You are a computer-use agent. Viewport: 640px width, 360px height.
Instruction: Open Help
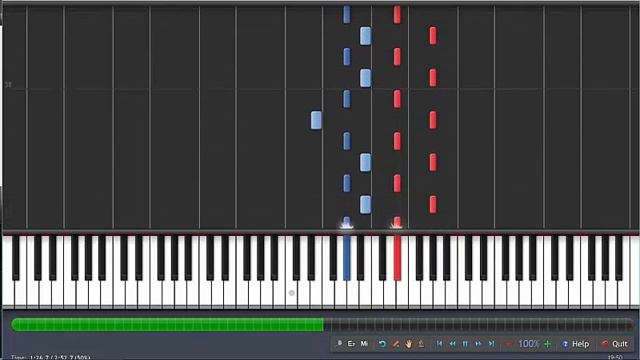[x=576, y=344]
